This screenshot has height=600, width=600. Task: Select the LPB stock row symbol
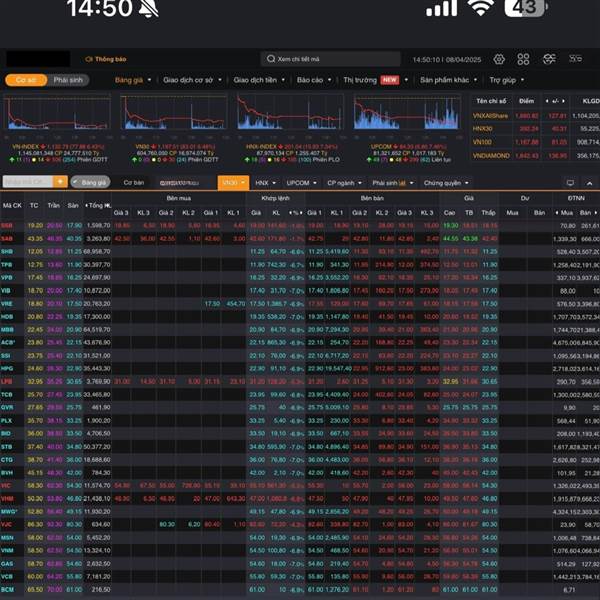click(x=7, y=382)
